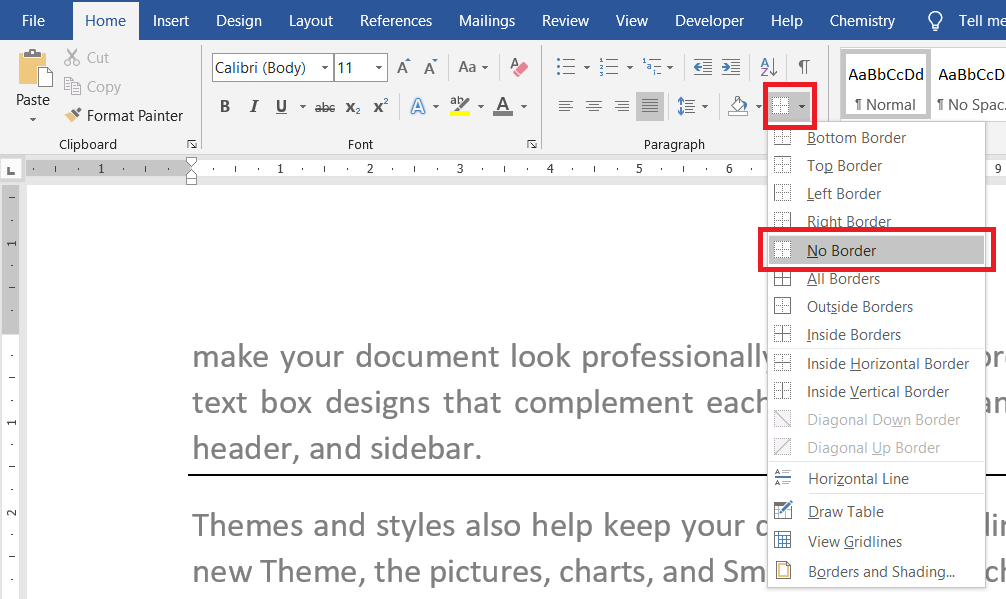Click the Increase Indent icon
Viewport: 1006px width, 599px height.
click(x=732, y=68)
